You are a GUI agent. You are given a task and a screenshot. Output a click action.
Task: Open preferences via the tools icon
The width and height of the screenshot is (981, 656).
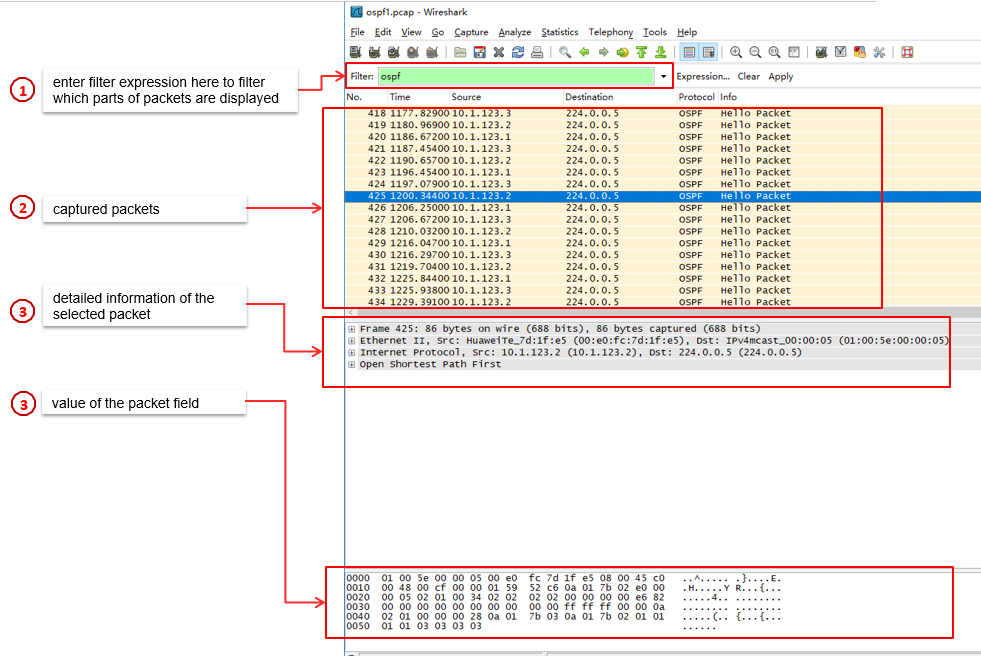pos(879,53)
